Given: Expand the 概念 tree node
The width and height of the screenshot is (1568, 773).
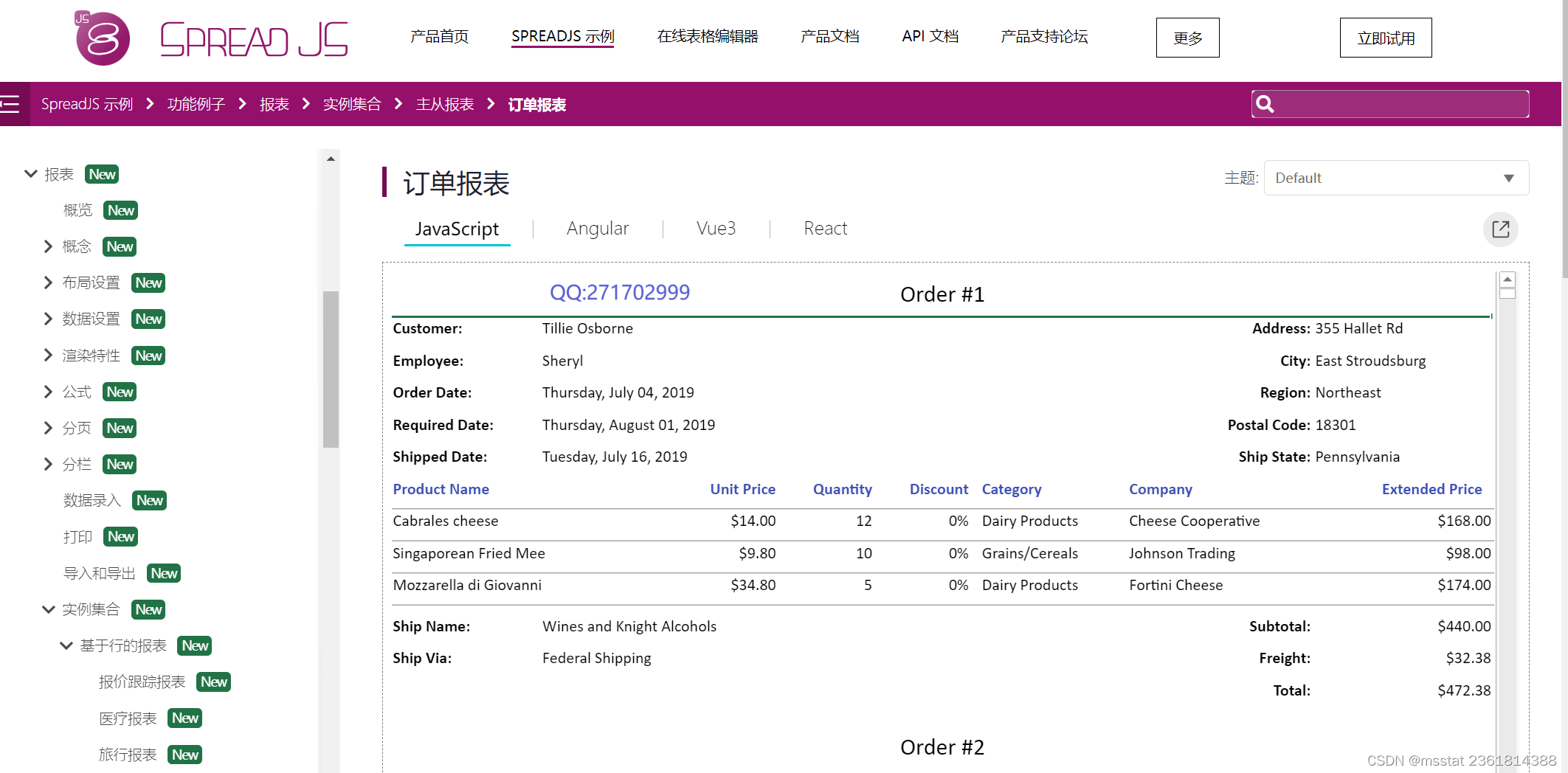Looking at the screenshot, I should [x=48, y=246].
